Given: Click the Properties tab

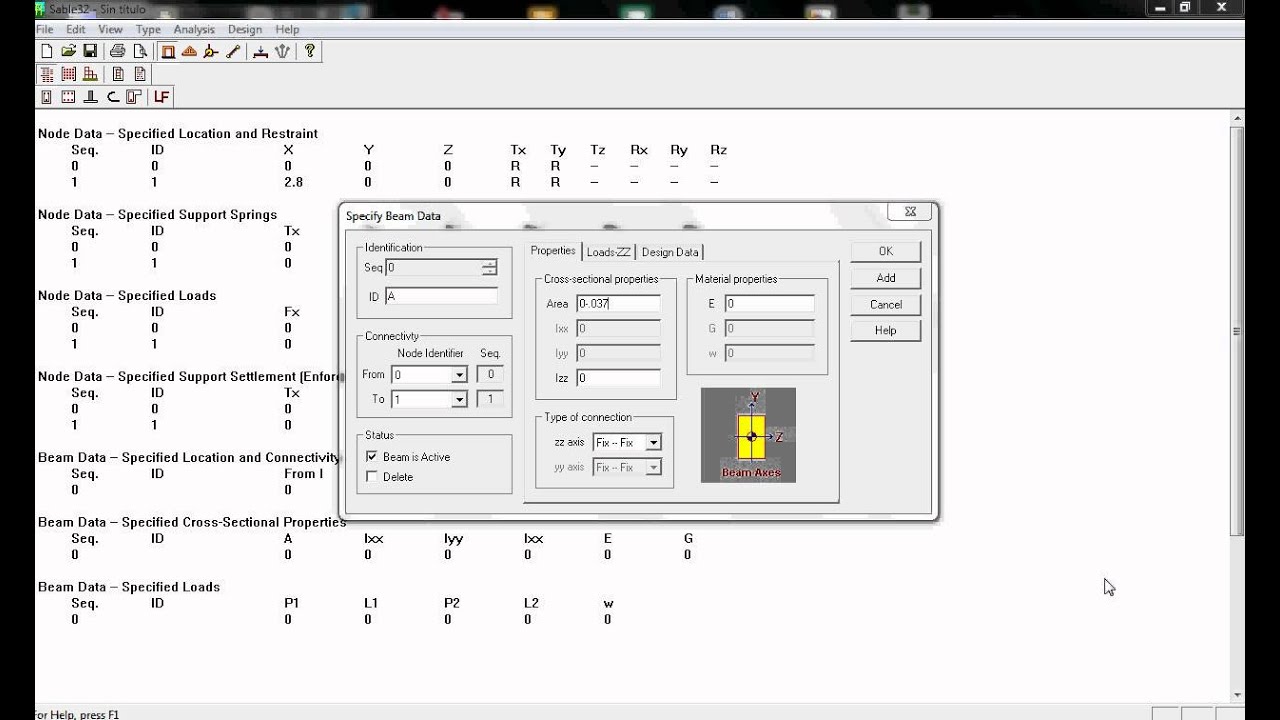Looking at the screenshot, I should (553, 251).
